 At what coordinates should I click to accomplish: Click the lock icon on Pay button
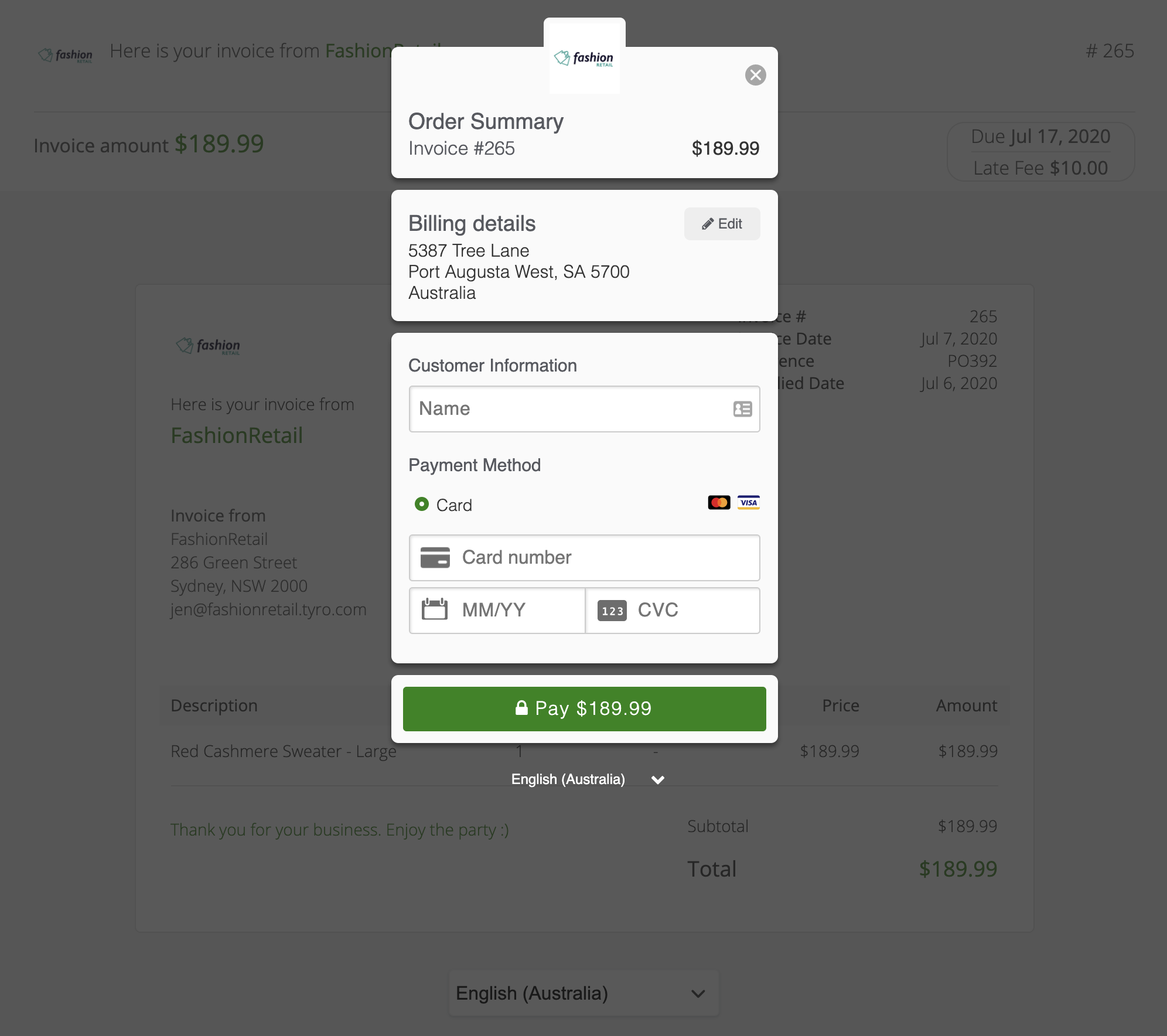[x=523, y=708]
